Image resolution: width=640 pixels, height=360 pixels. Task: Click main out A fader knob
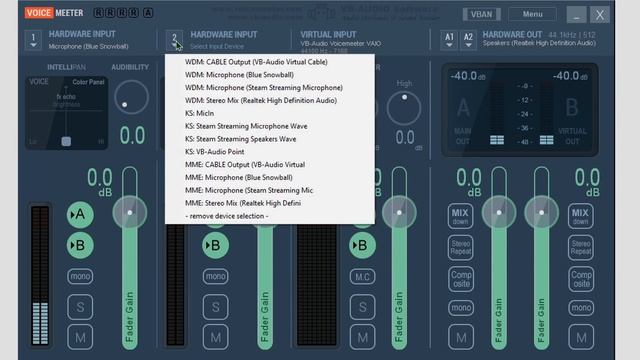point(499,212)
